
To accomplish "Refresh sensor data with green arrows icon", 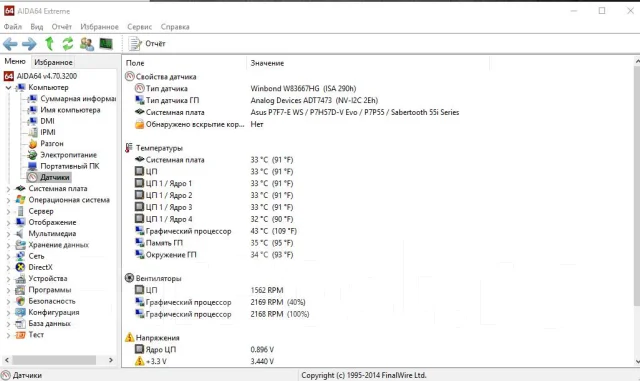I will click(x=68, y=44).
